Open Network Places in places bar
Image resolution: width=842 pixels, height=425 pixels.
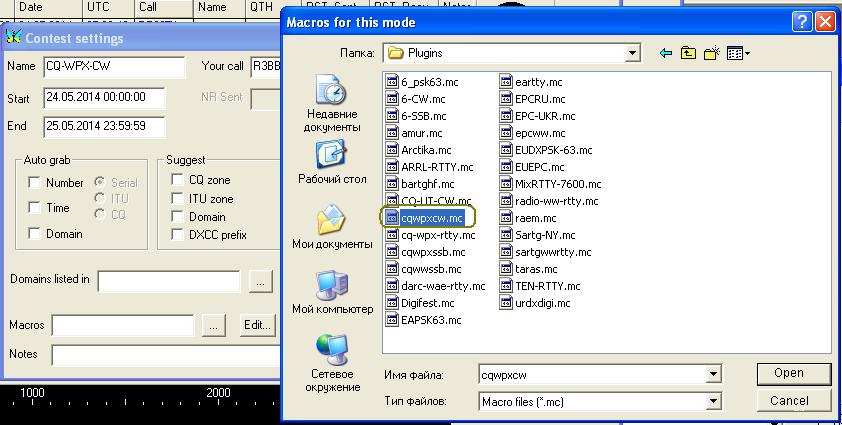[331, 362]
